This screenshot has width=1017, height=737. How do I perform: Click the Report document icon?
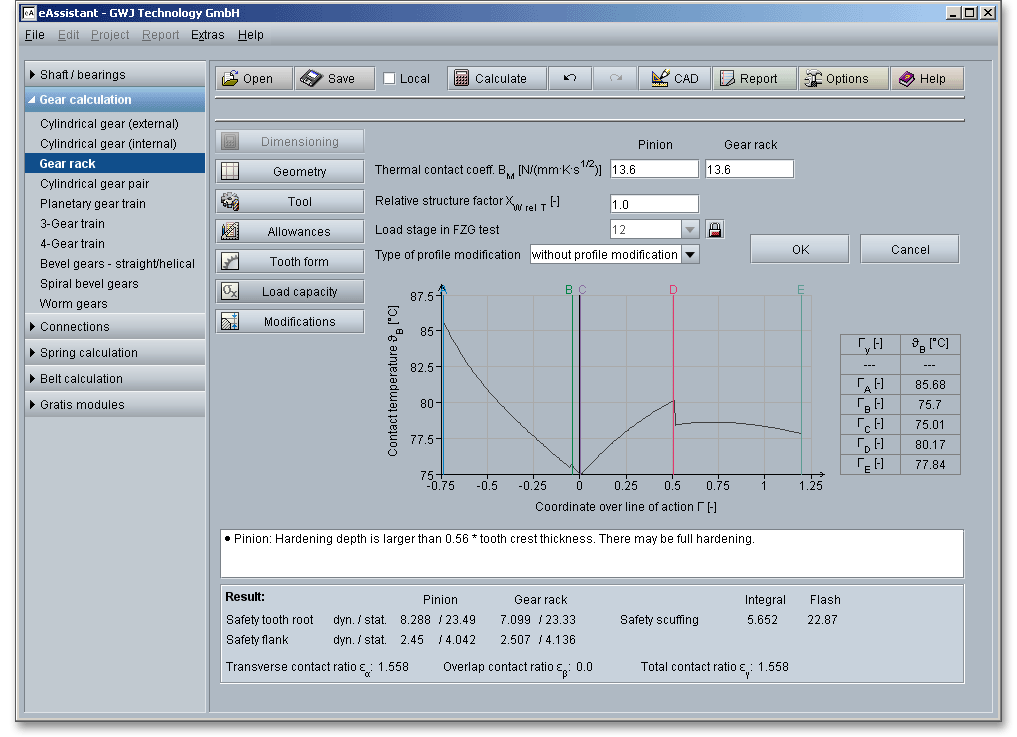point(726,79)
